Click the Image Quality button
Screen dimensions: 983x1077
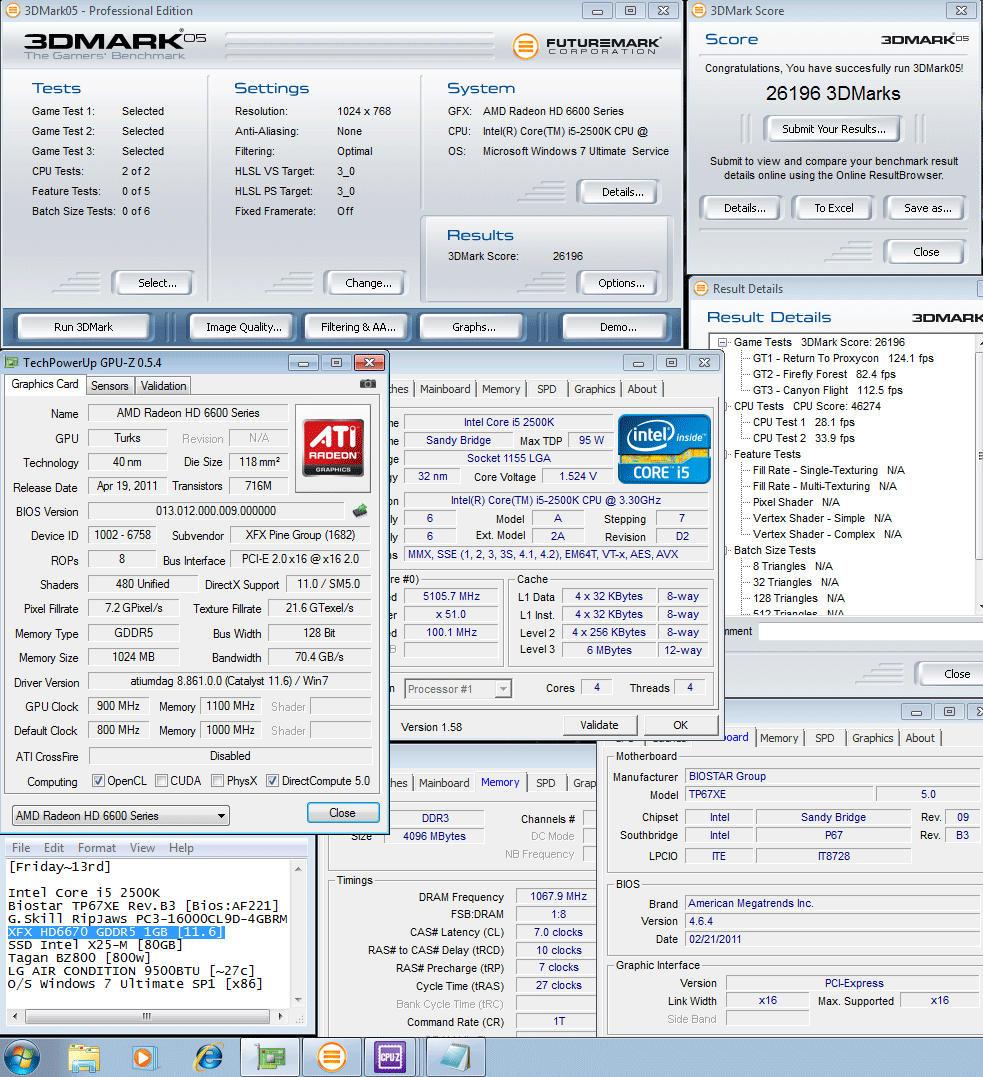[244, 327]
